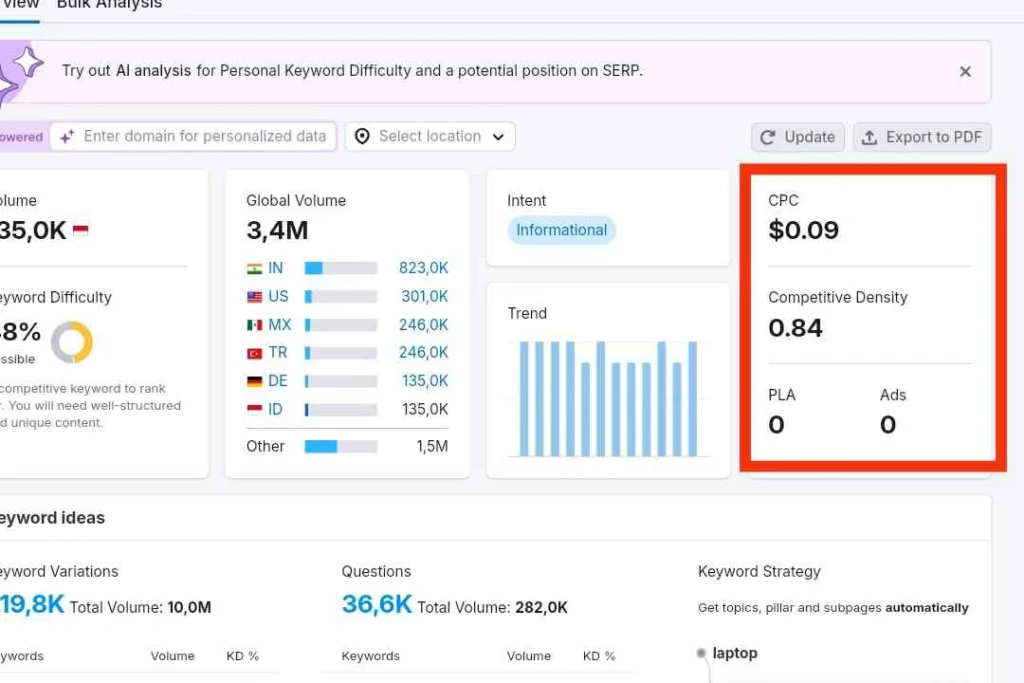Click the Competitive Density 0.84 value
The image size is (1024, 683).
[795, 328]
